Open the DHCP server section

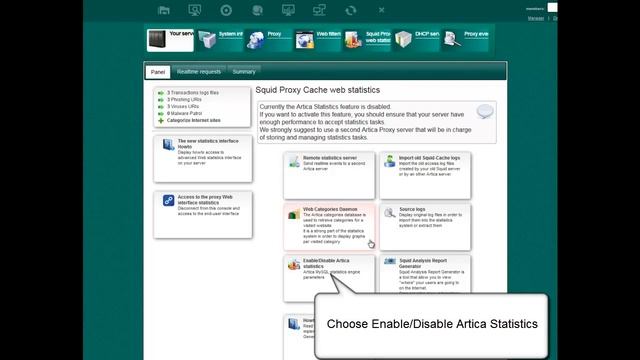(416, 40)
